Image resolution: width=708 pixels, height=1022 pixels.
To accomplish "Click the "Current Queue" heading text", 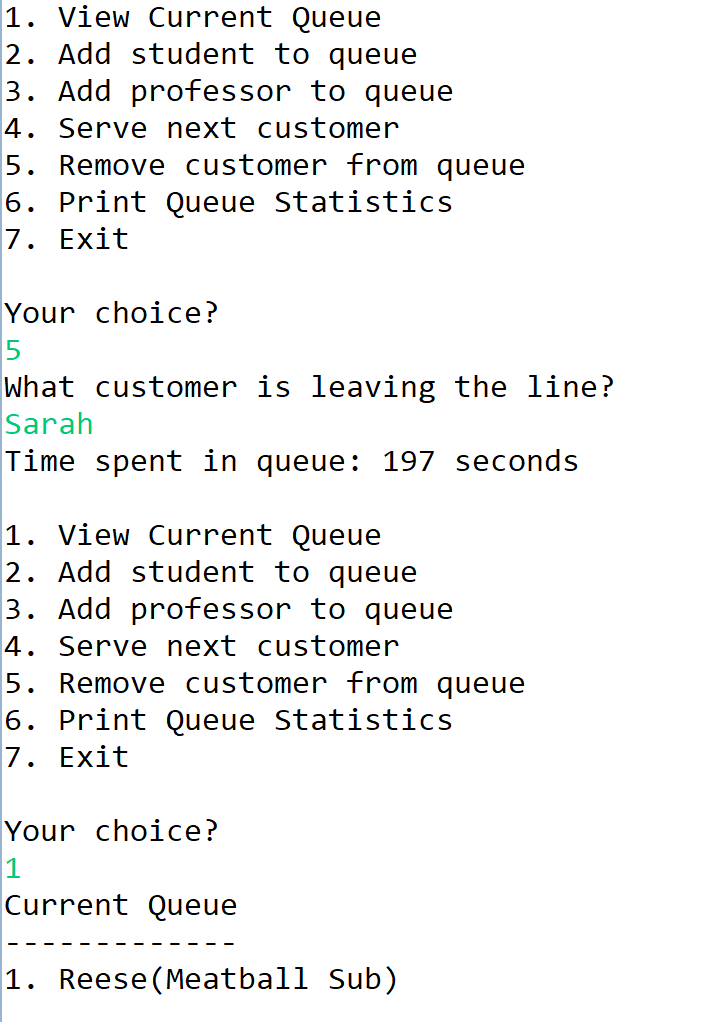I will tap(121, 905).
